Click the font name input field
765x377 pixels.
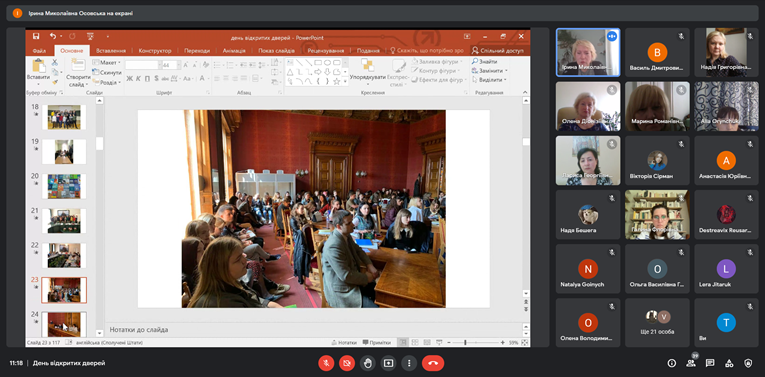[x=141, y=65]
